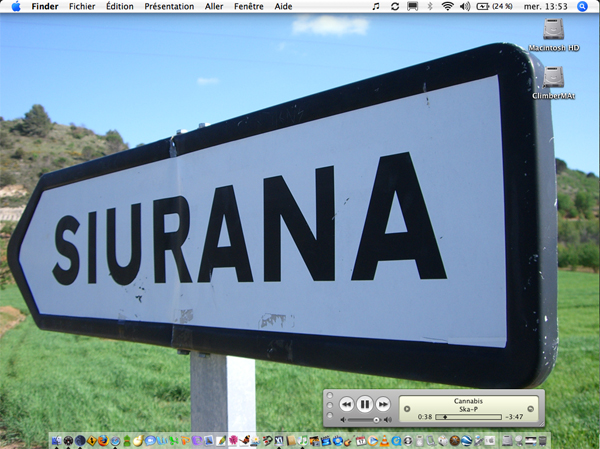Select the ClimberMAt drive icon

coord(553,78)
